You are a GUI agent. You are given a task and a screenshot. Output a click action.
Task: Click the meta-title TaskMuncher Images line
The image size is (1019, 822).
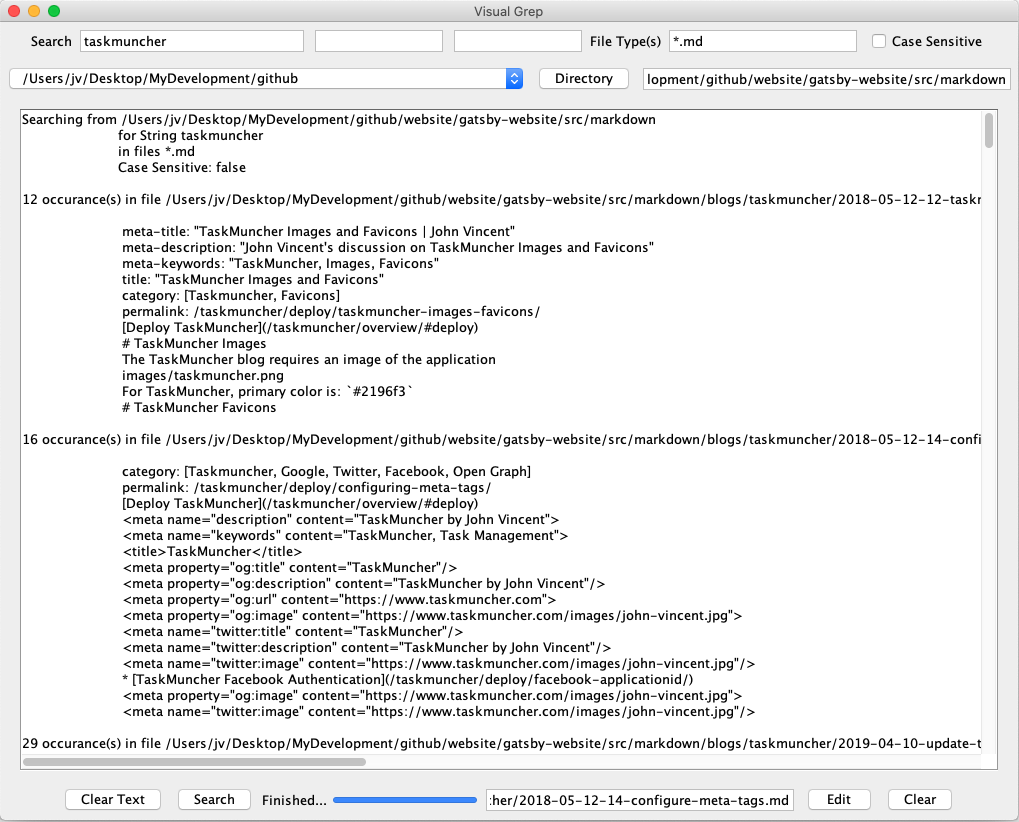click(318, 231)
